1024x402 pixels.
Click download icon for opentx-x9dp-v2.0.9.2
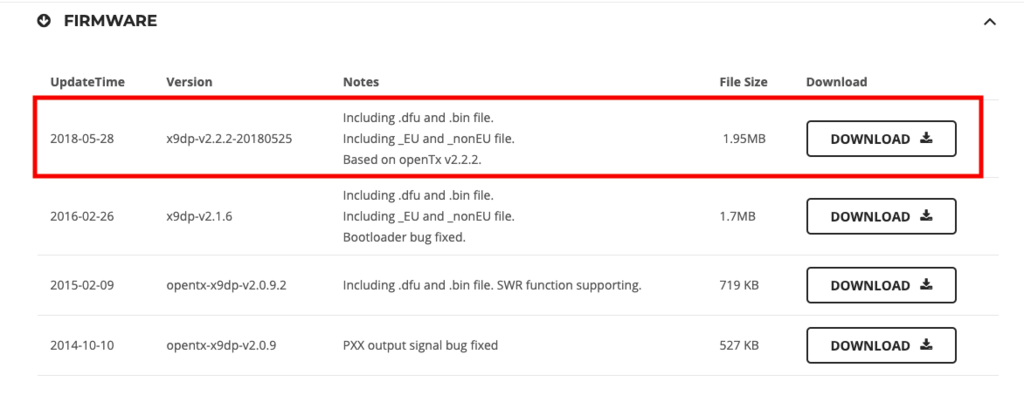pos(926,285)
